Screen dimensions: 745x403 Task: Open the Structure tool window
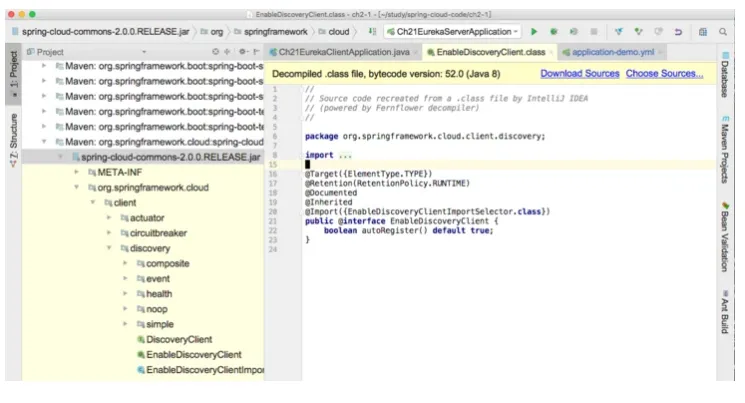[x=14, y=139]
